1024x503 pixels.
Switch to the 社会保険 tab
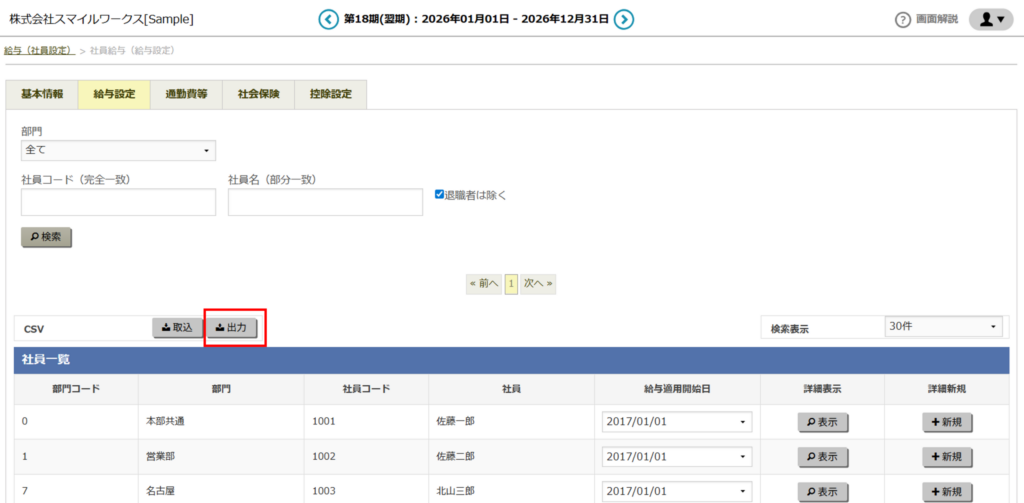click(258, 94)
